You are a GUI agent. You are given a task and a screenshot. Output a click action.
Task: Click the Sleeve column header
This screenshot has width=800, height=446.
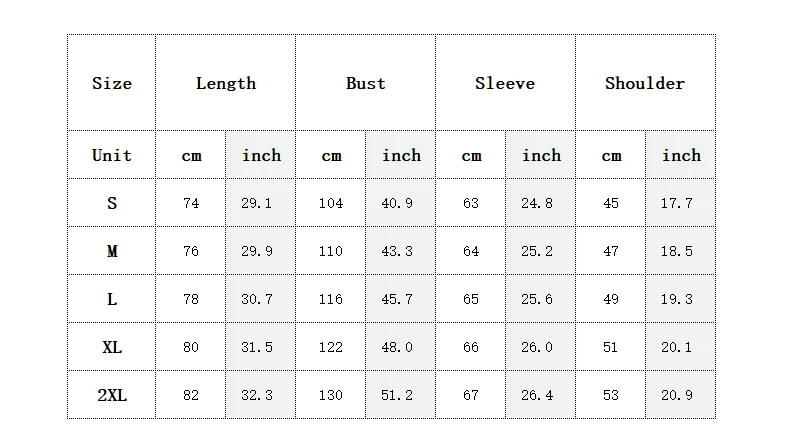pyautogui.click(x=505, y=83)
